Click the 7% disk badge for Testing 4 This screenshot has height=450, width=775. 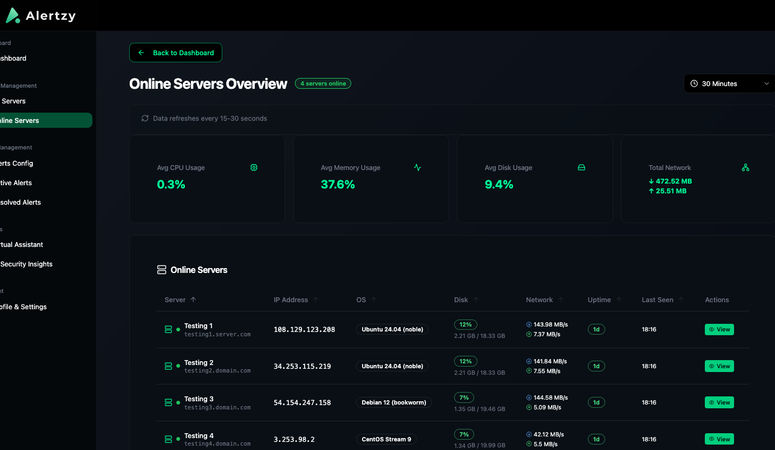coord(464,434)
